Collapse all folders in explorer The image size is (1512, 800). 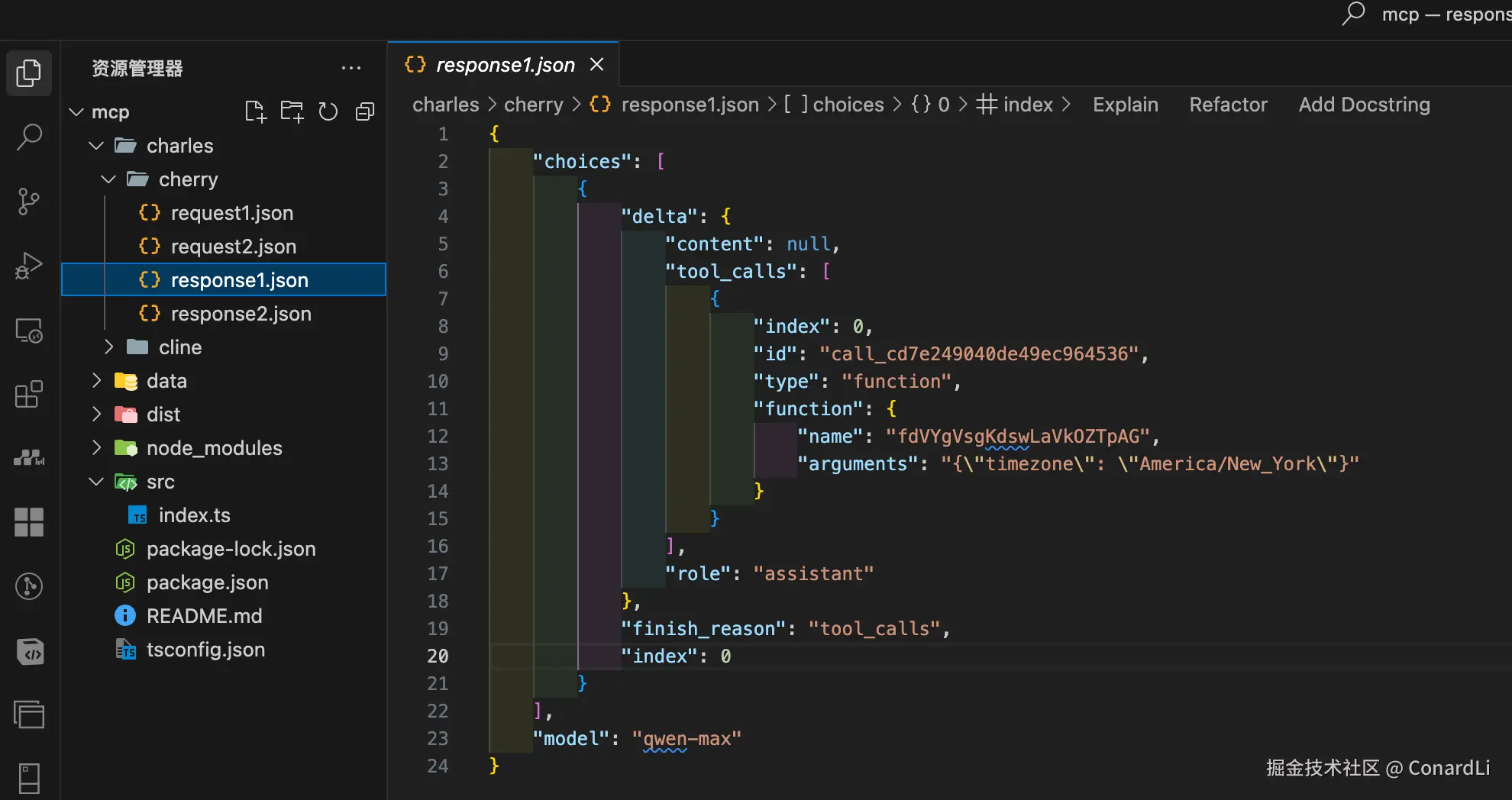[365, 112]
